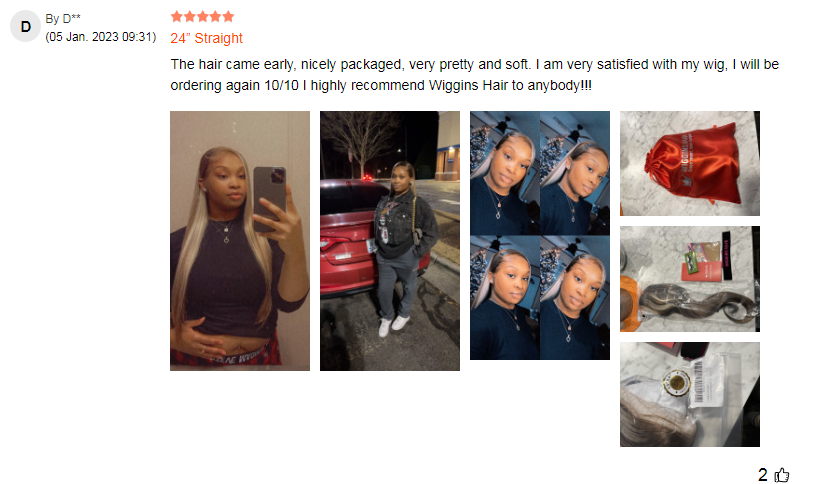Image resolution: width=828 pixels, height=484 pixels.
Task: Open the wig with barcode tag photo
Action: 690,394
